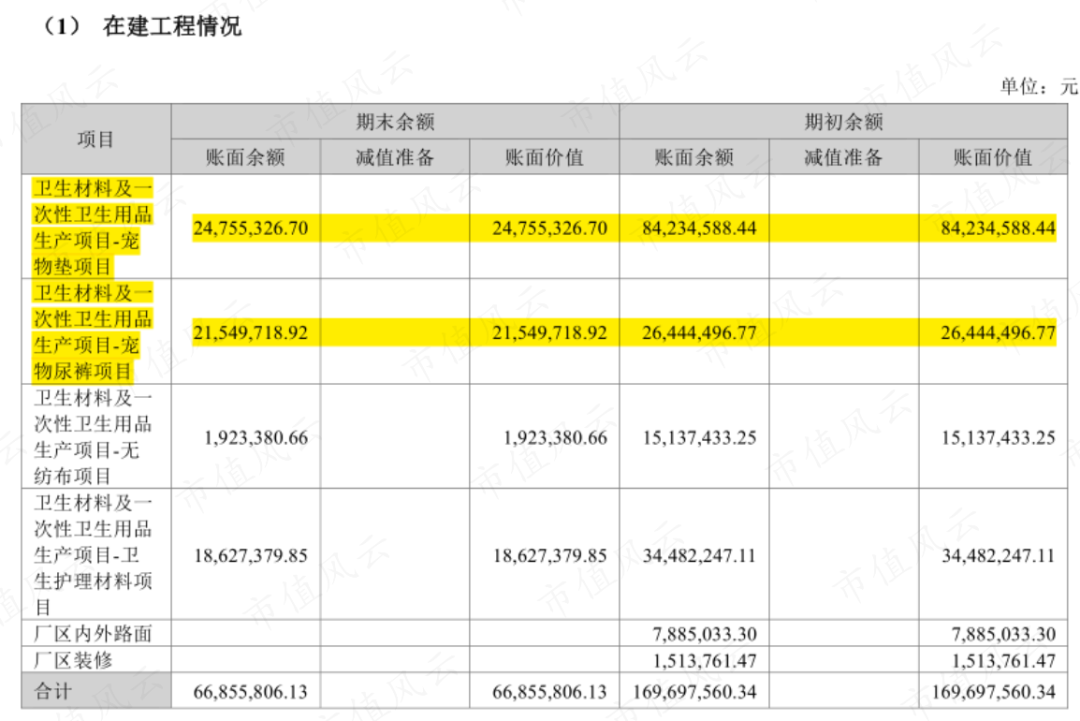Select total 66,855,806.13 in 期末 账面价值 column
The image size is (1080, 721).
click(x=550, y=691)
